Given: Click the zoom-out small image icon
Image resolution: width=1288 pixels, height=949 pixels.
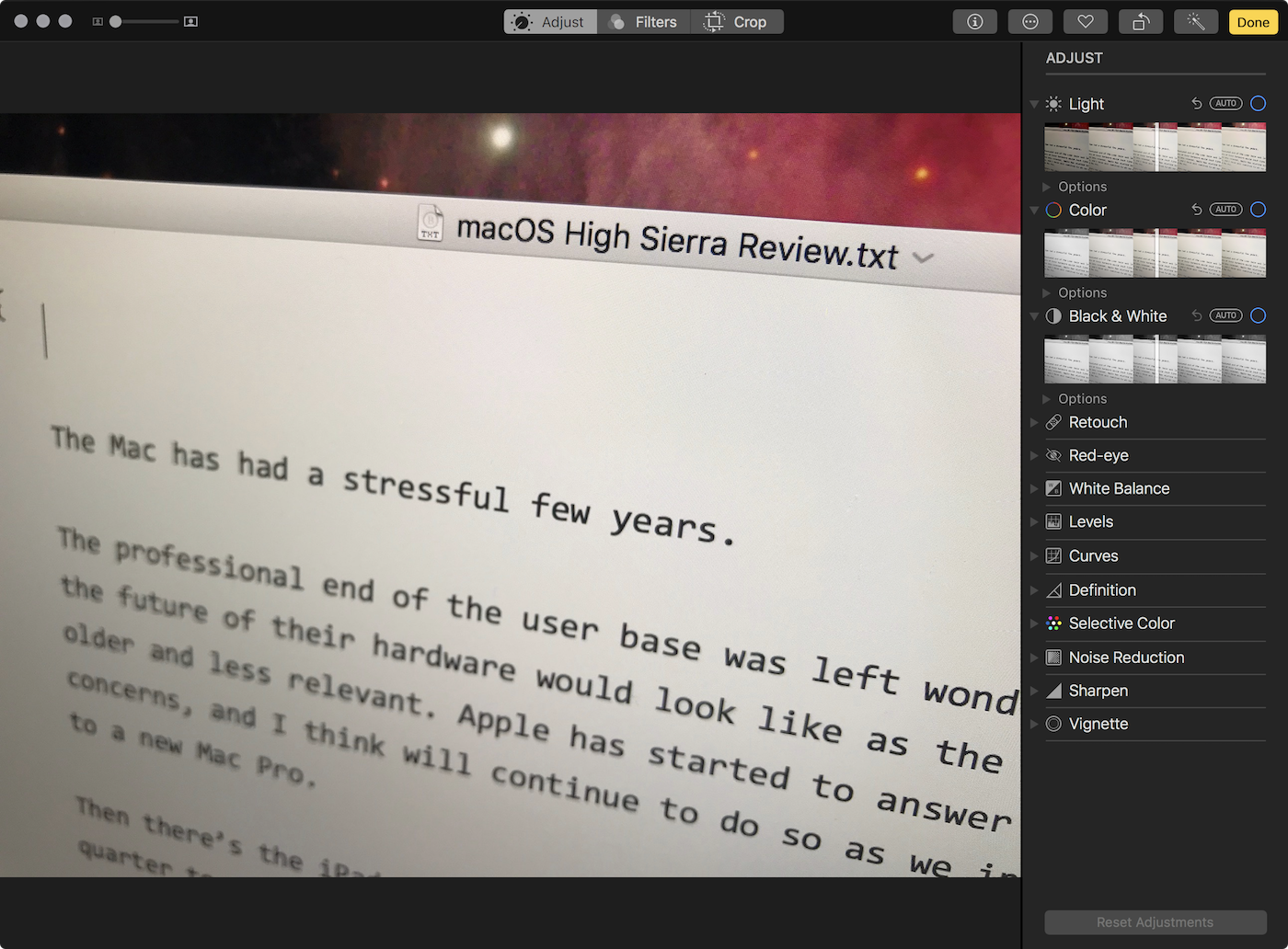Looking at the screenshot, I should [98, 21].
